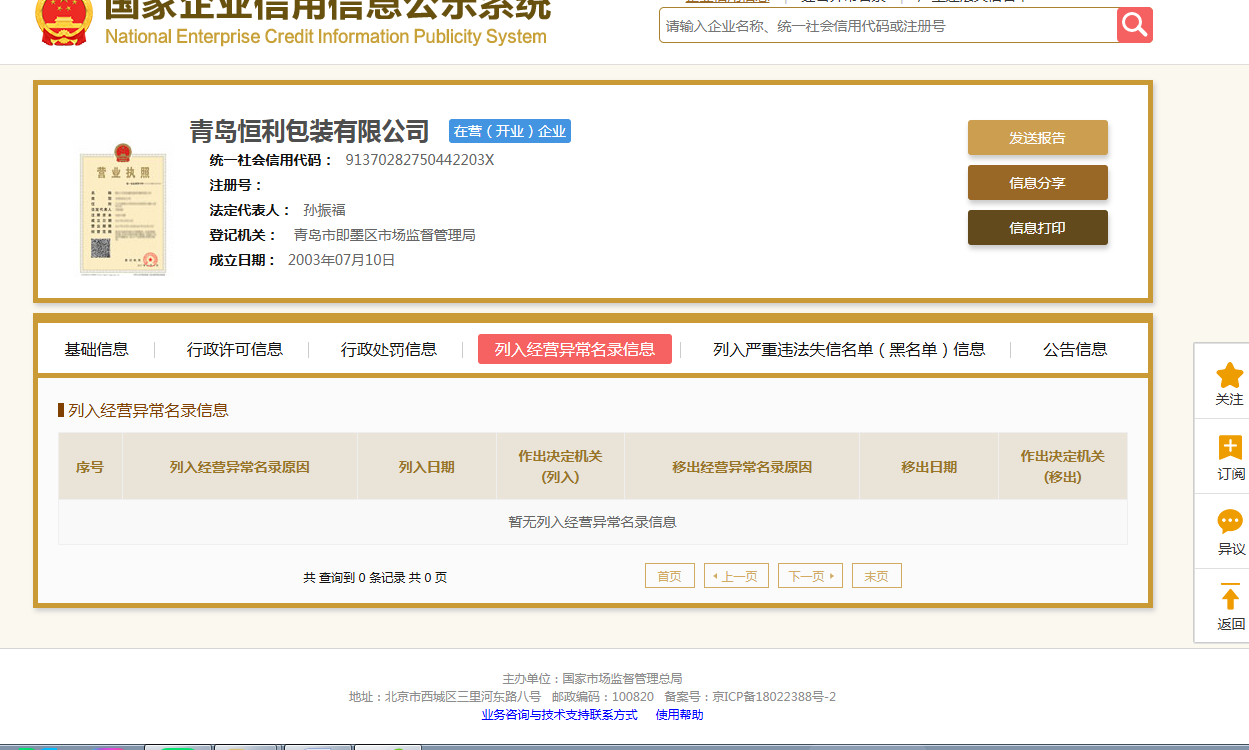Select the 行政处罚信息 tab
Screen dimensions: 1249x750
[389, 349]
